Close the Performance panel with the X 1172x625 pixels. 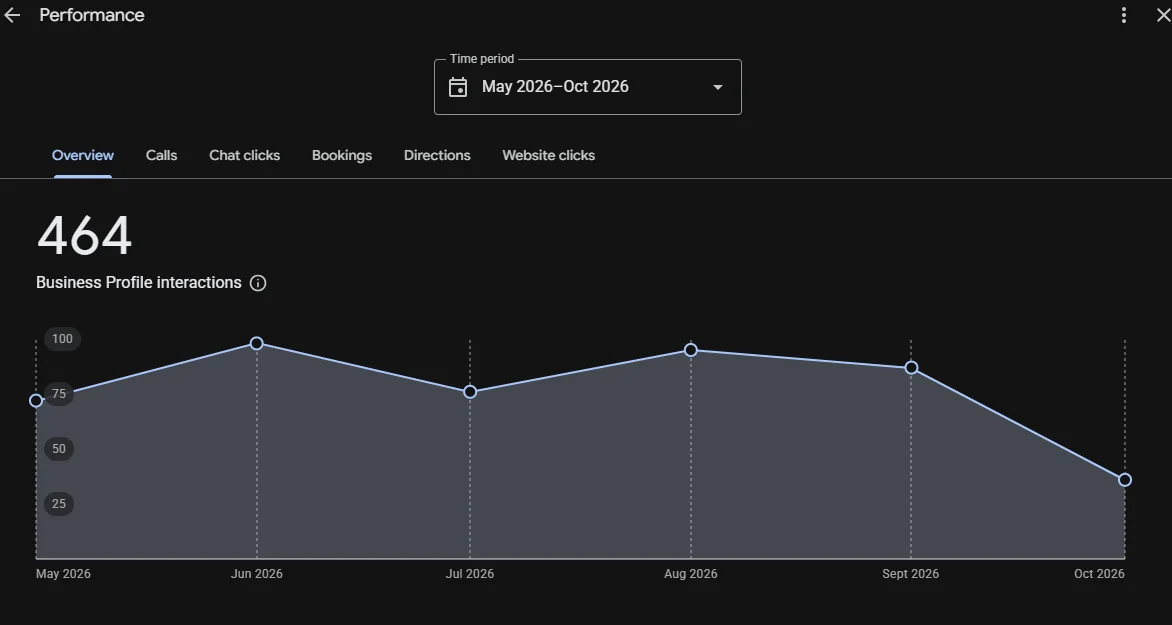(1163, 15)
